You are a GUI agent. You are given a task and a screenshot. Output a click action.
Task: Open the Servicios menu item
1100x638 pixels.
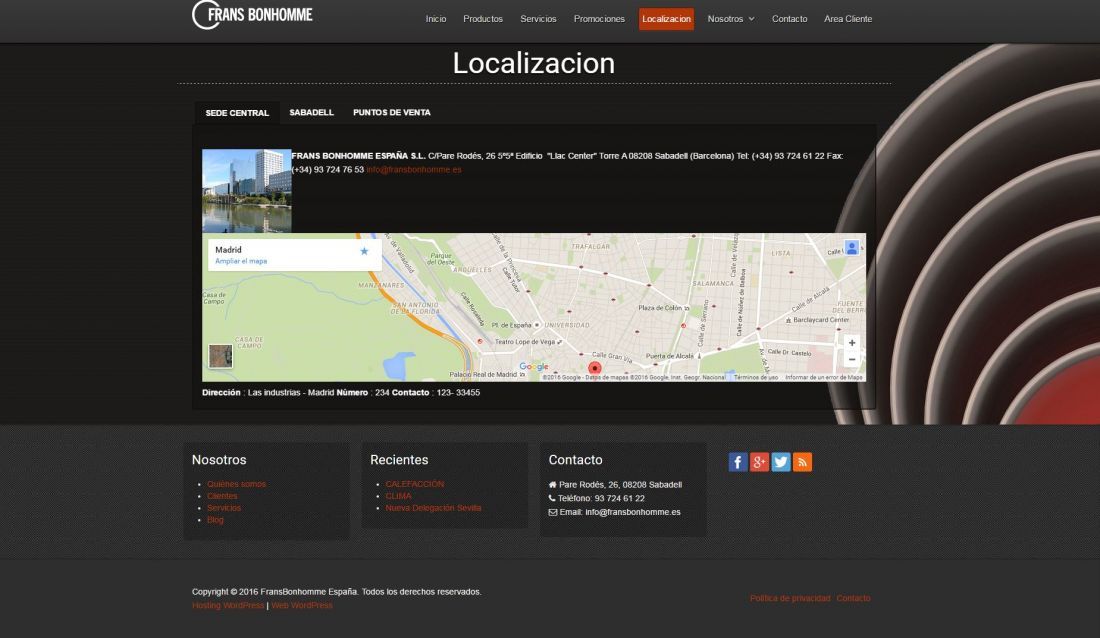[x=538, y=19]
